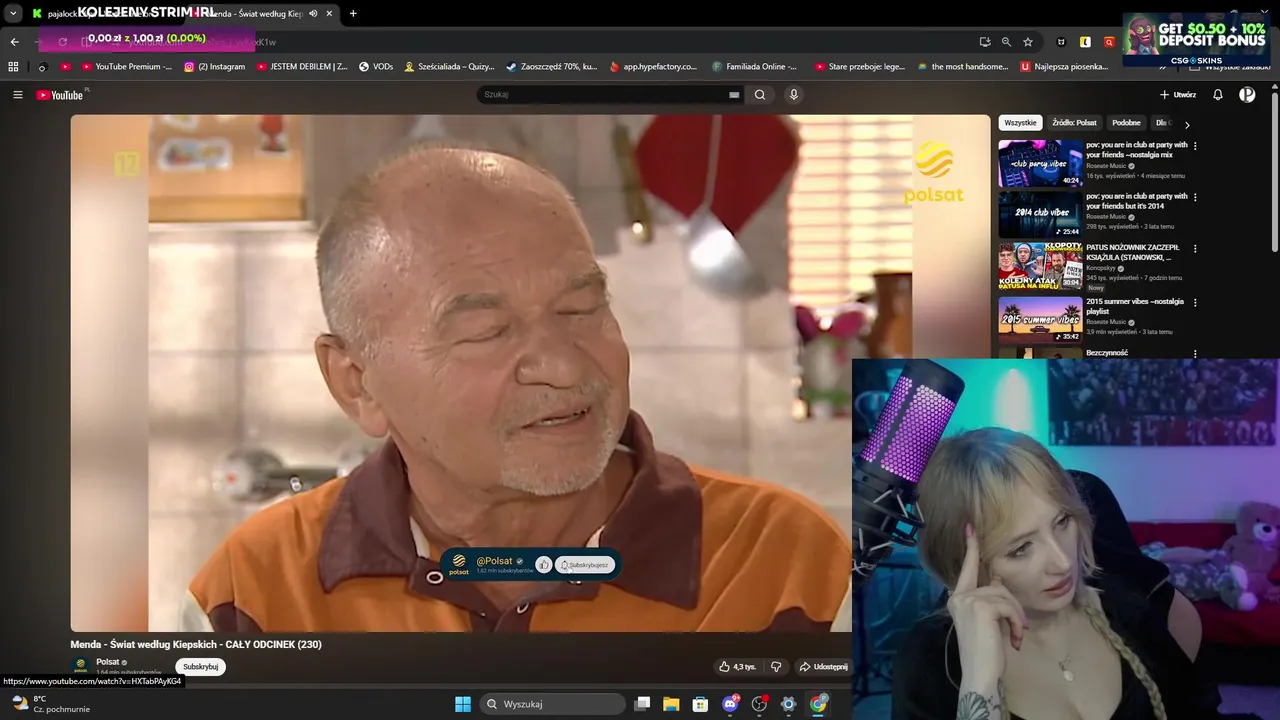Select the Źródło: Polsat filter chip
Image resolution: width=1280 pixels, height=720 pixels.
[1074, 123]
